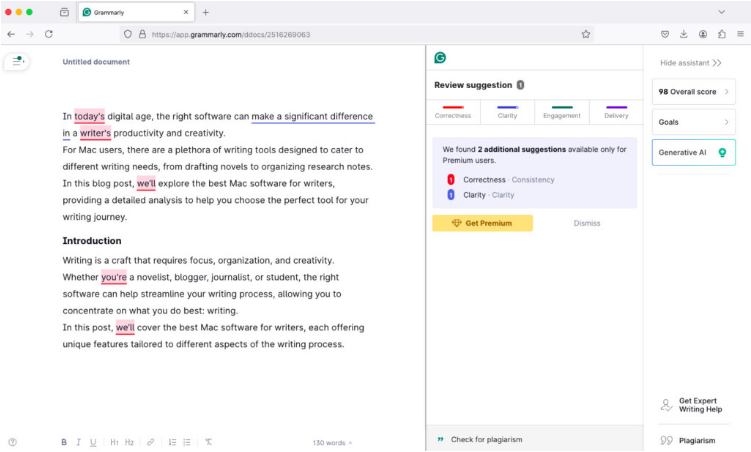Apply italic formatting

point(78,441)
